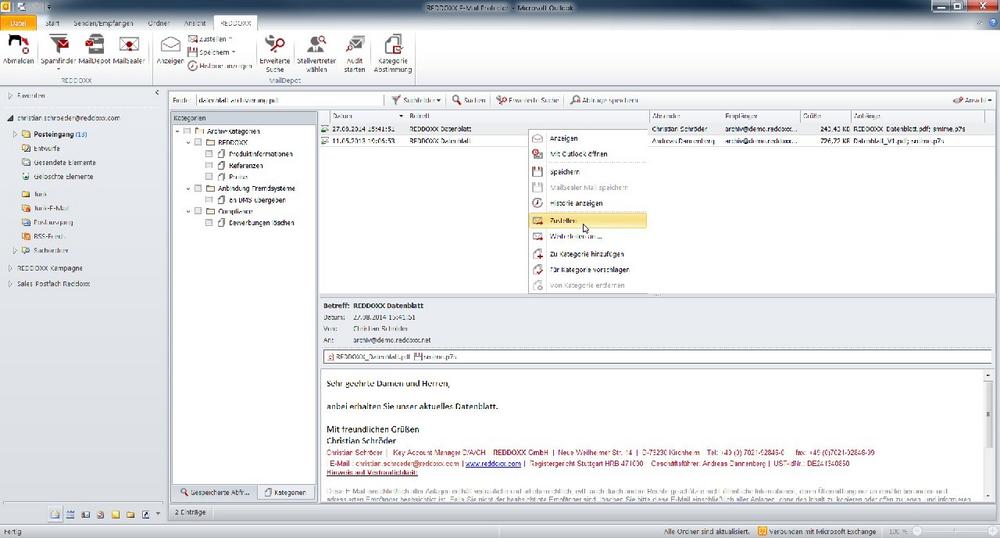Click the REDDOXX_Datenblatt.pdf attachment

pos(369,357)
